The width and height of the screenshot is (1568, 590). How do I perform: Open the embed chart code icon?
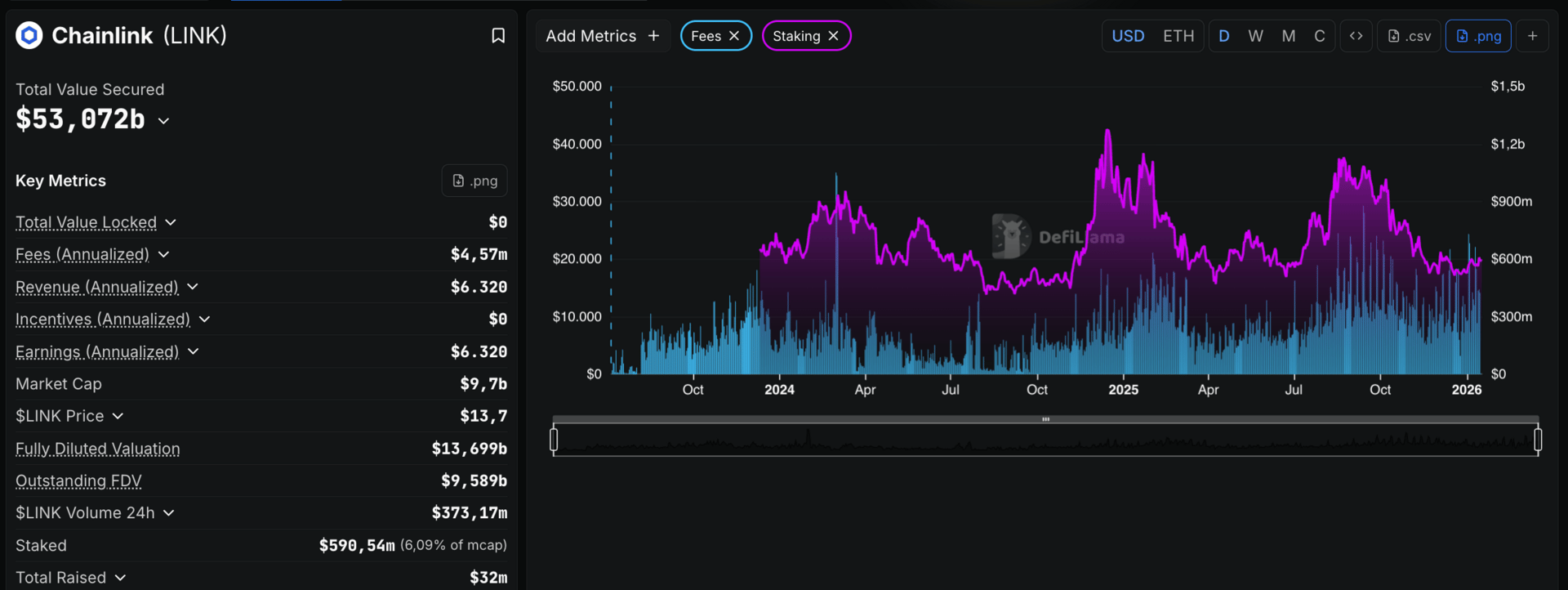[1356, 36]
